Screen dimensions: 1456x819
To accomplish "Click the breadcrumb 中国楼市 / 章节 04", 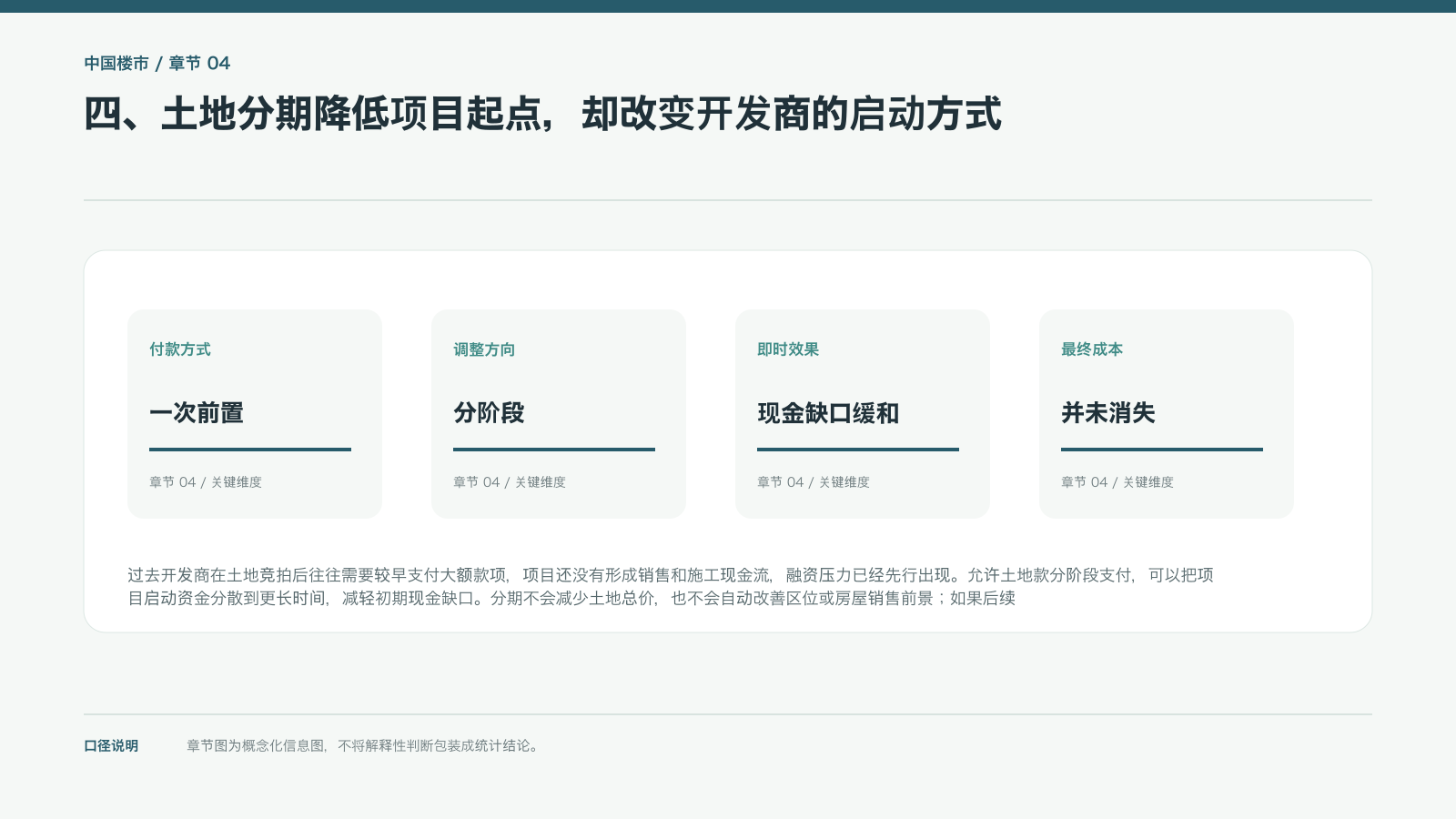I will [x=157, y=64].
